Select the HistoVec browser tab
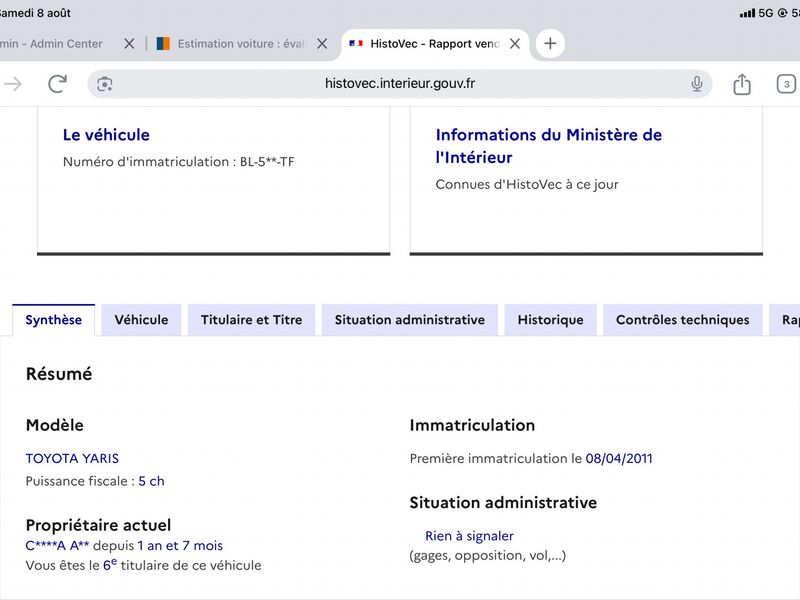 click(x=434, y=44)
